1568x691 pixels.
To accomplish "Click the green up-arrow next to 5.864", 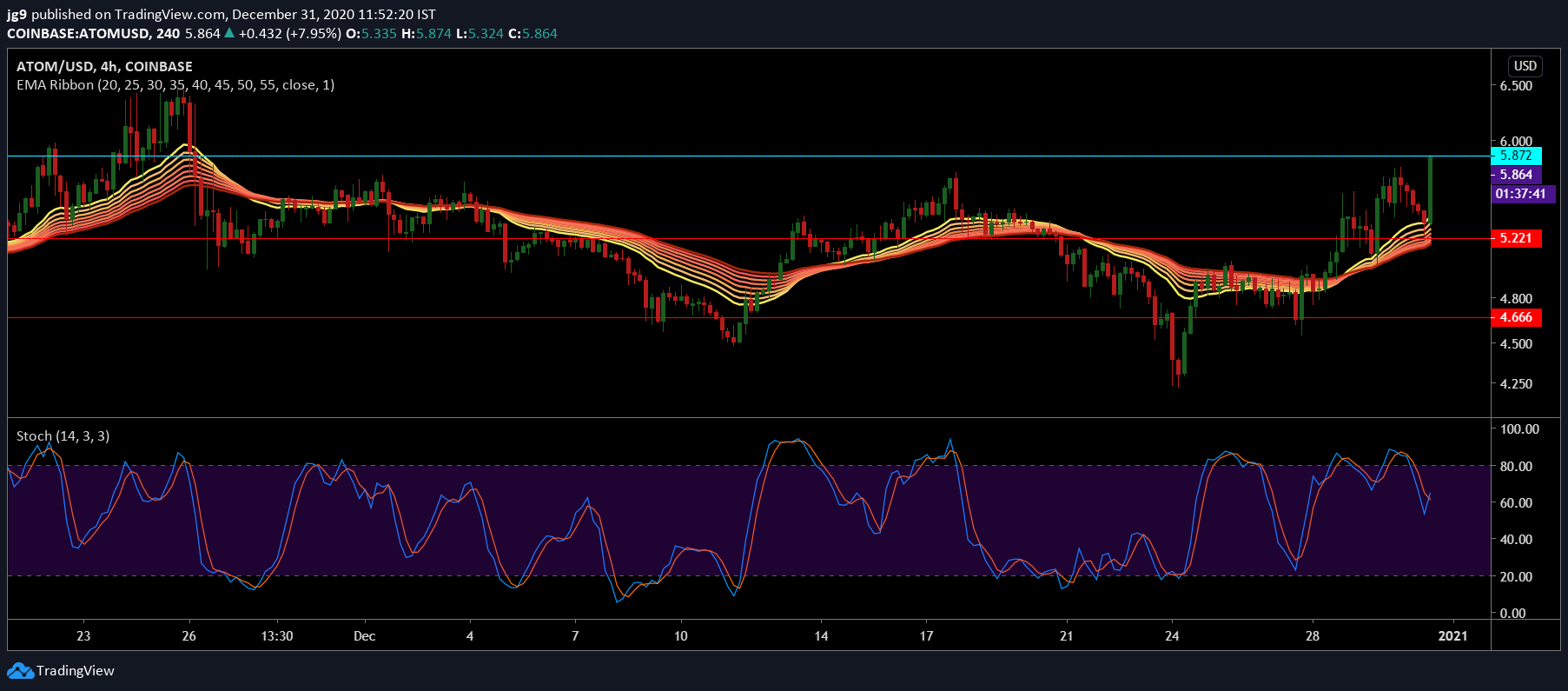I will (x=229, y=33).
